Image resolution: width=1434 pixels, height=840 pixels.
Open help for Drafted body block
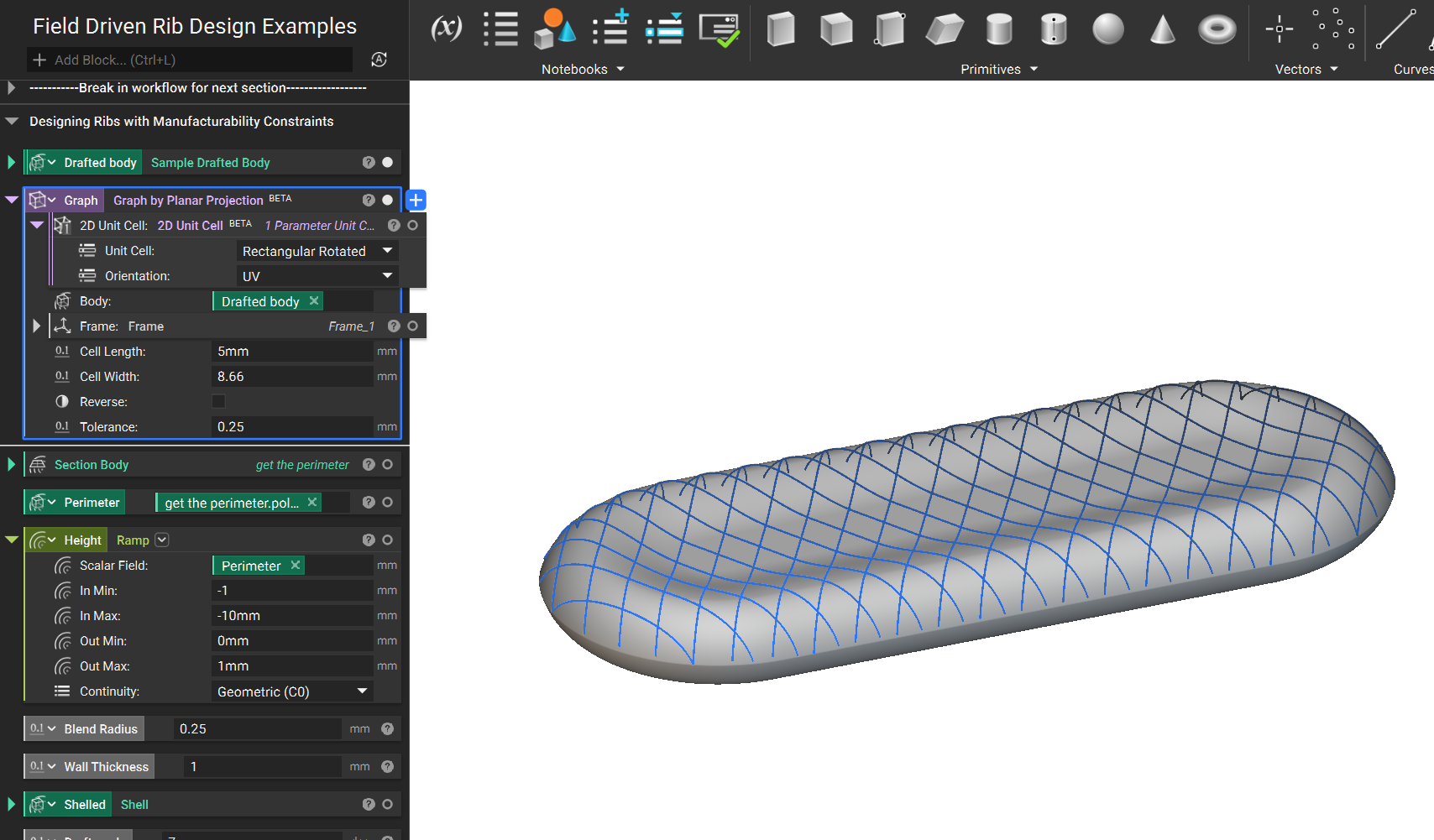coord(369,163)
